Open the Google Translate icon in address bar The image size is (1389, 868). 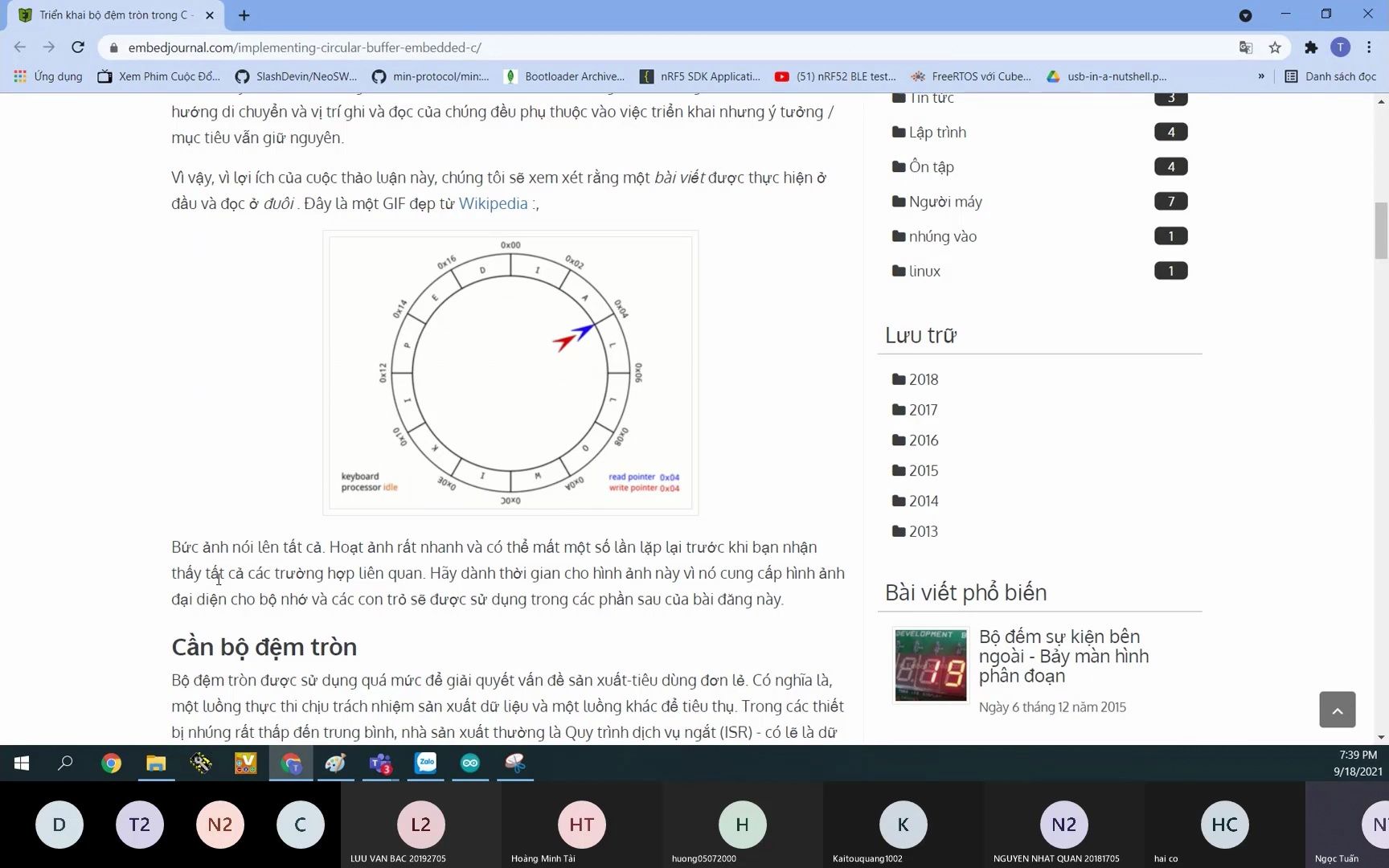tap(1246, 47)
